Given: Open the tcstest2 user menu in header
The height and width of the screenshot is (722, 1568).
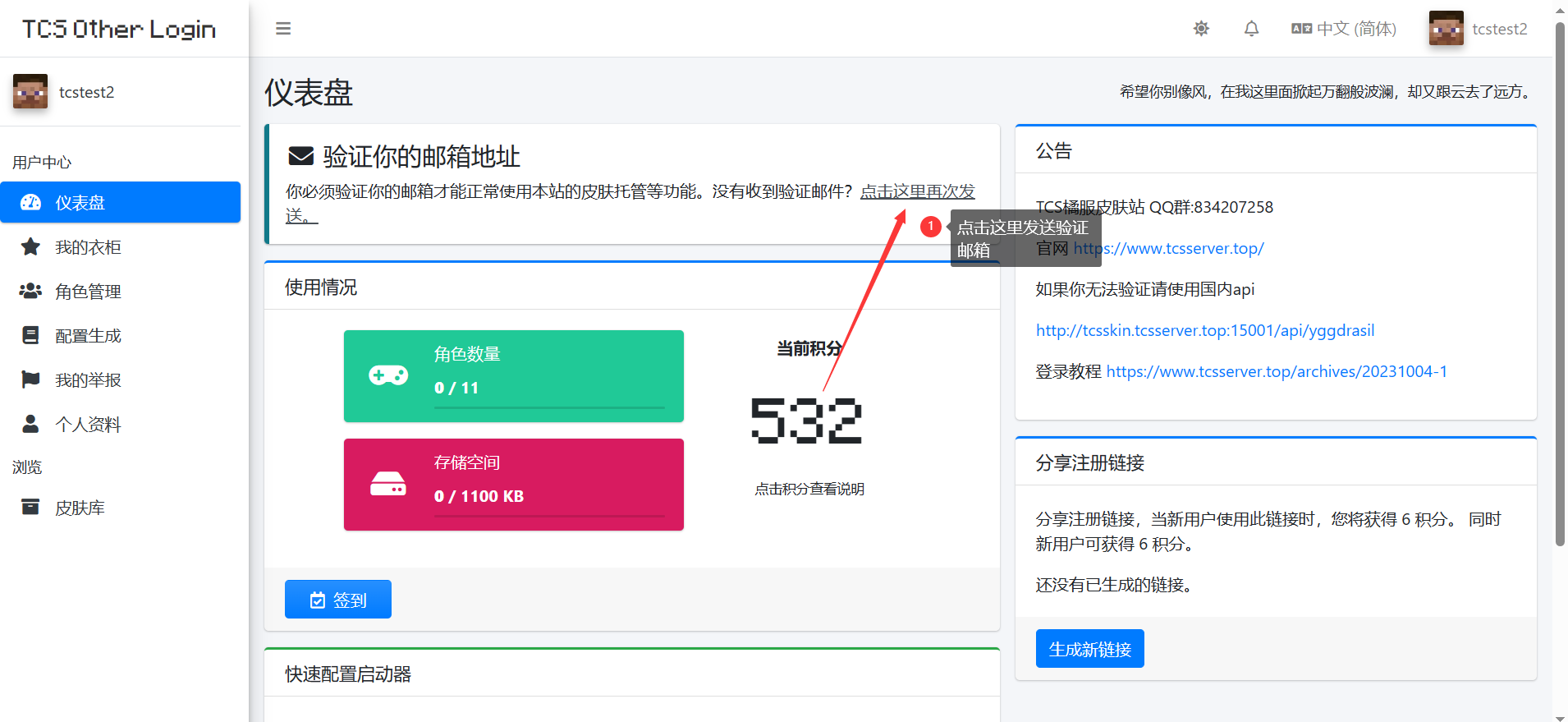Looking at the screenshot, I should coord(1479,29).
